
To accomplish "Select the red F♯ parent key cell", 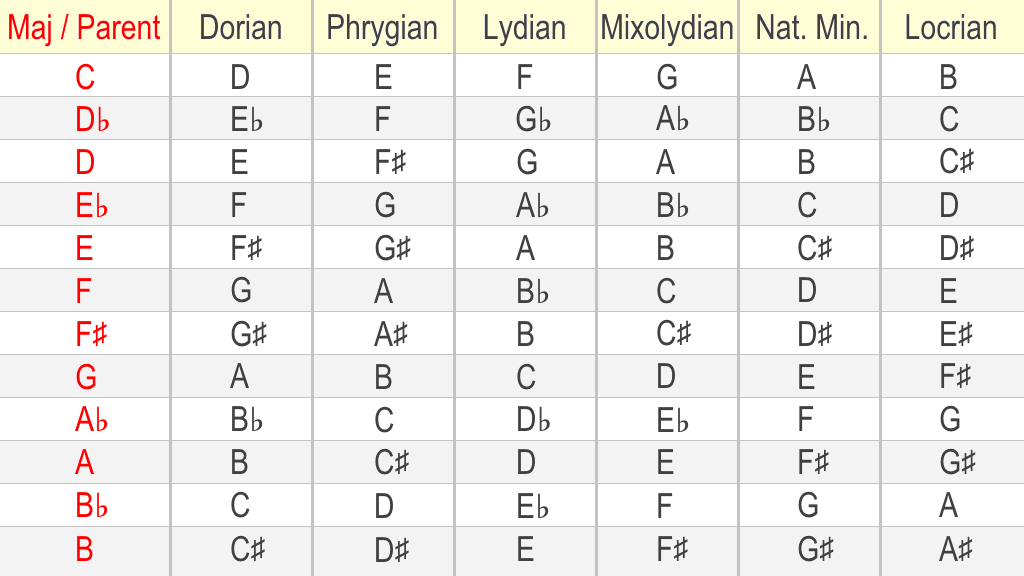I will pyautogui.click(x=91, y=334).
